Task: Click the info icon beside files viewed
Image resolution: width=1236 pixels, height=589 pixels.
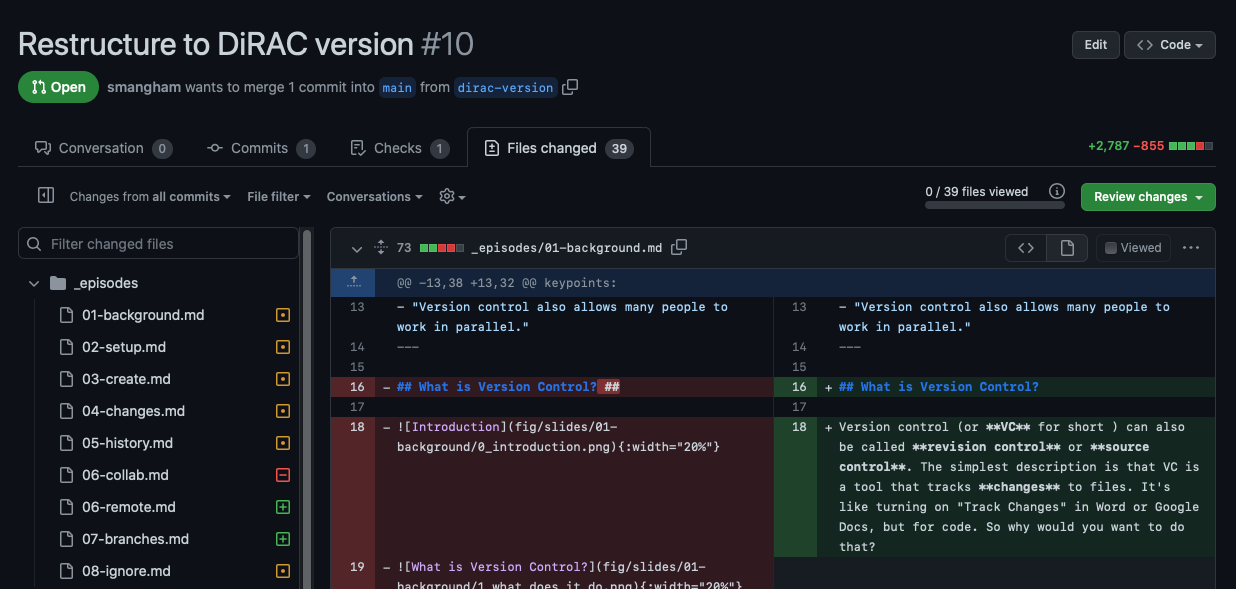Action: point(1057,190)
